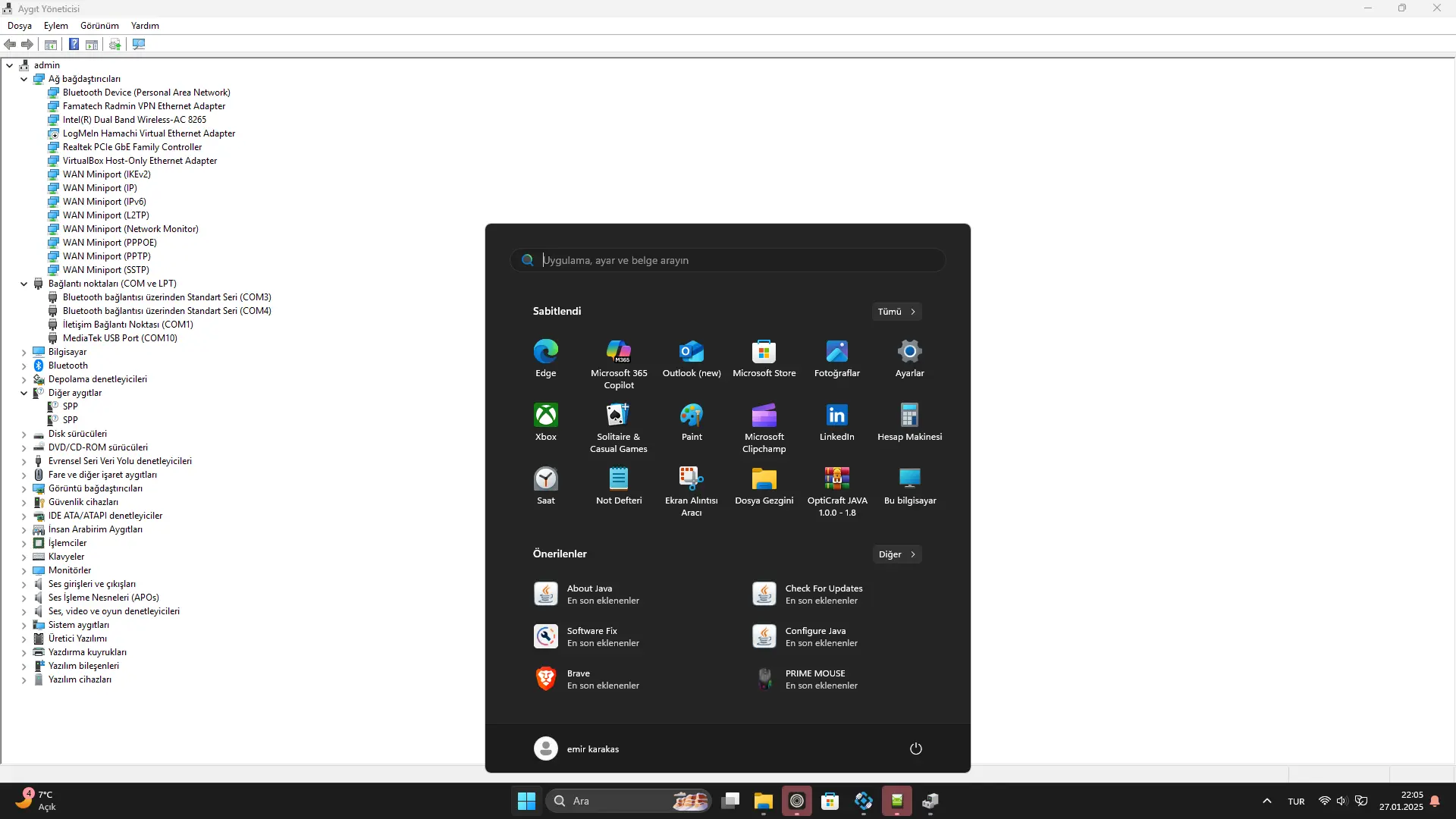Open the Dosya menu
The height and width of the screenshot is (819, 1456).
(x=20, y=26)
